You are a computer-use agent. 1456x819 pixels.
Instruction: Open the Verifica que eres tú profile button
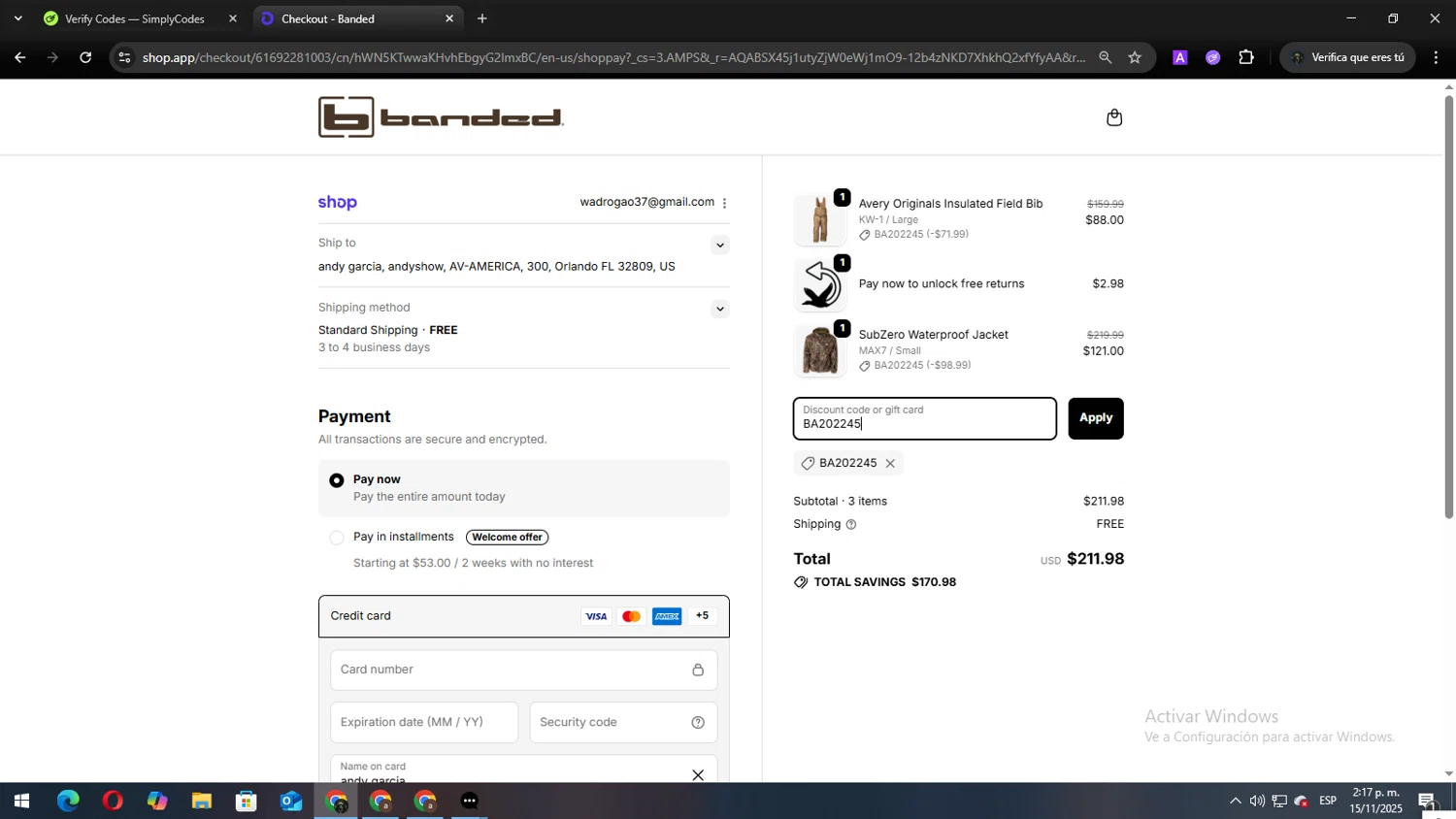[x=1347, y=57]
